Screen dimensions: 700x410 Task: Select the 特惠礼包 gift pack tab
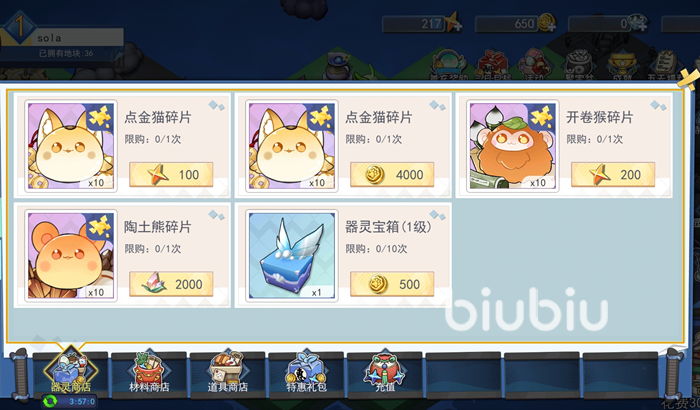click(306, 373)
